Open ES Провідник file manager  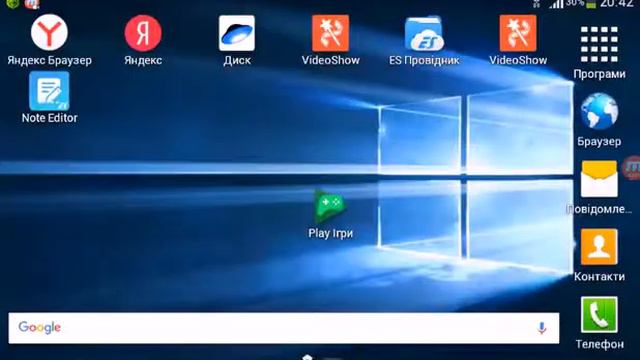pyautogui.click(x=424, y=33)
